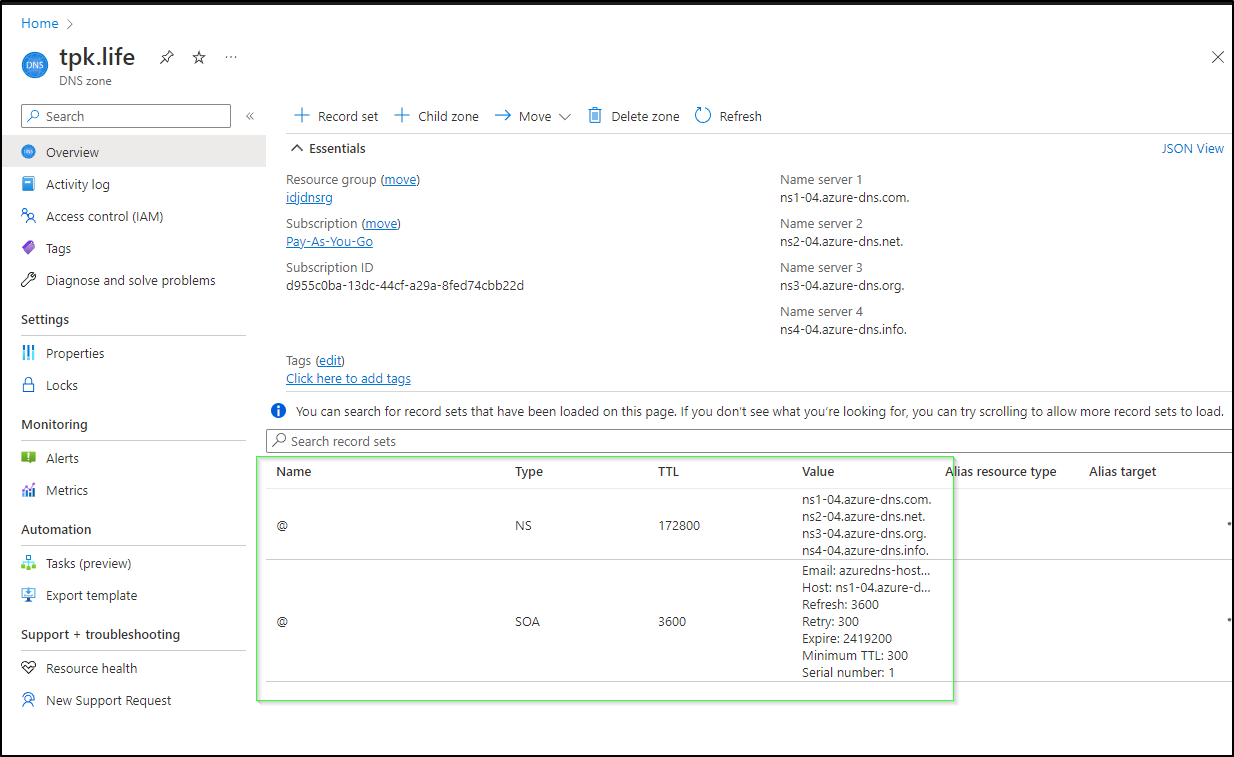This screenshot has width=1234, height=757.
Task: Click the Diagnose and solve problems icon
Action: click(x=29, y=280)
